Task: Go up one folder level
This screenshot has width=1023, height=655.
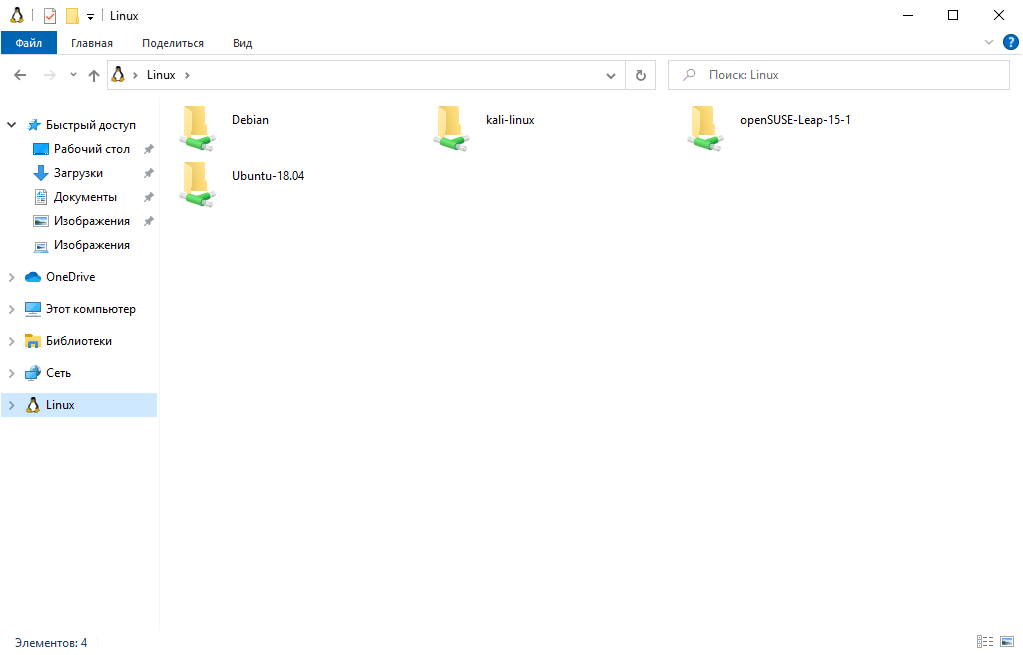Action: (x=94, y=76)
